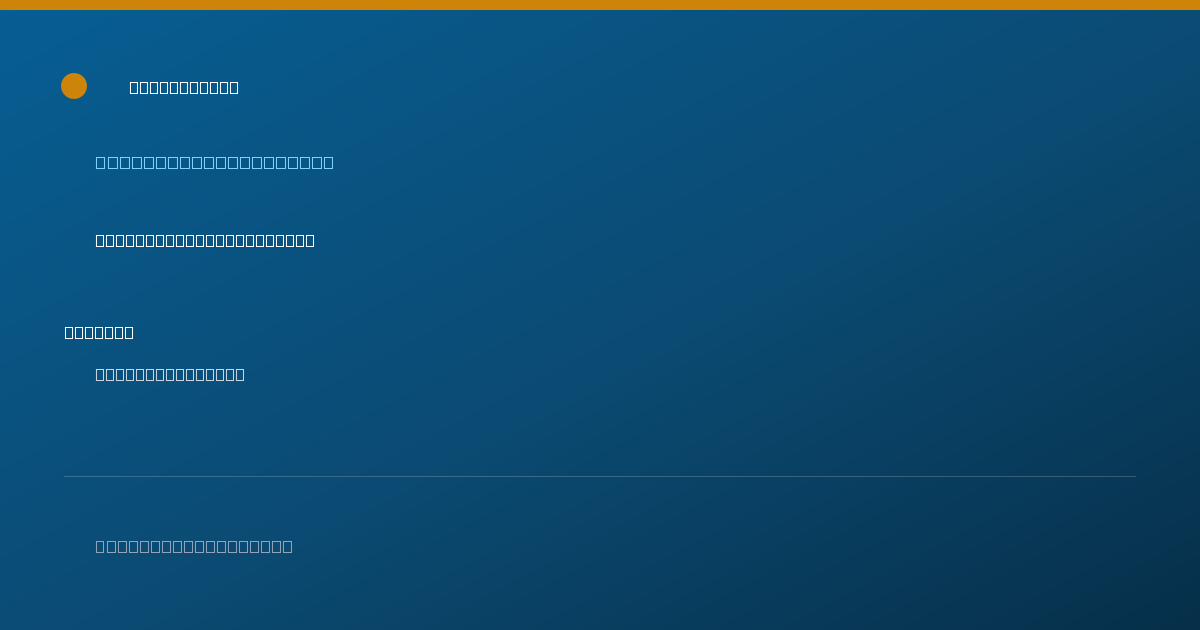Click the indented text line under the short heading
Screen dimensions: 1200x630
[170, 374]
